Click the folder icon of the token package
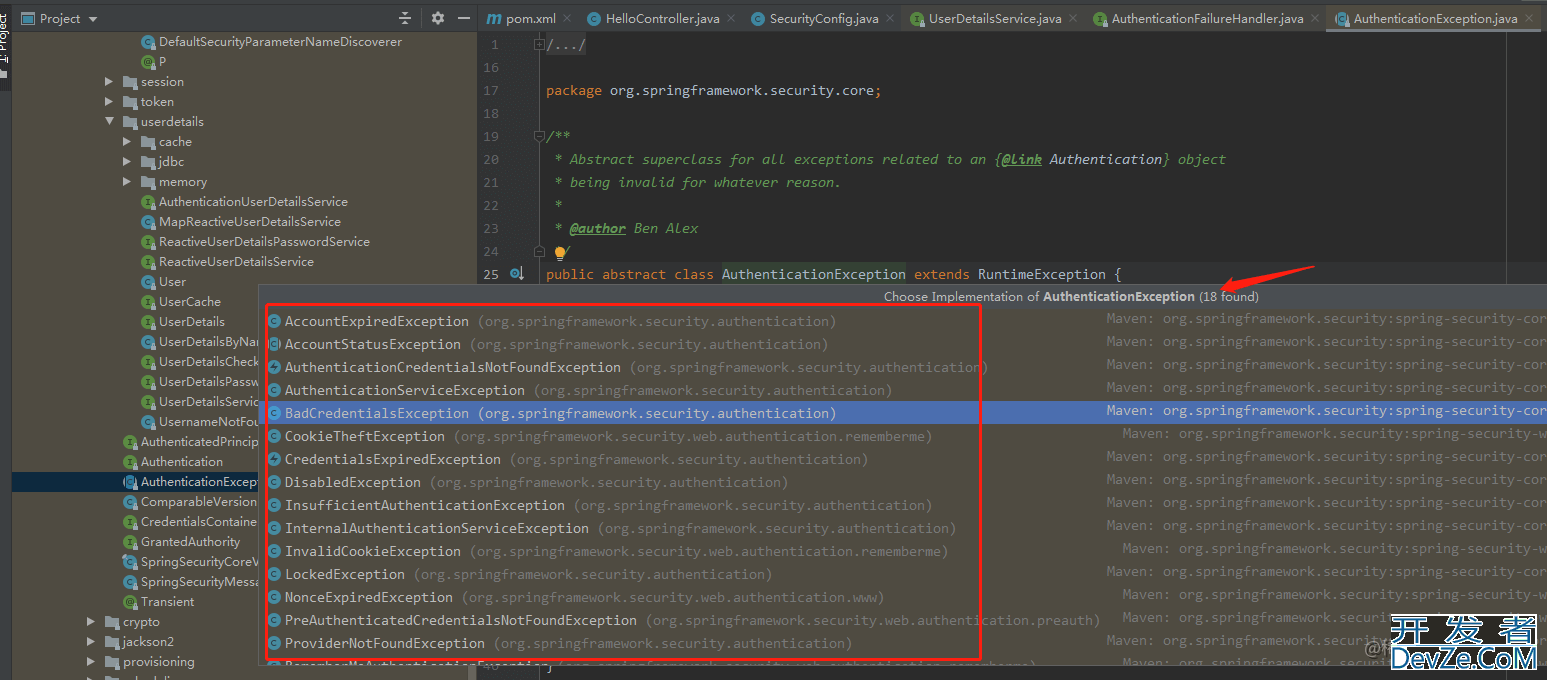 (x=130, y=102)
